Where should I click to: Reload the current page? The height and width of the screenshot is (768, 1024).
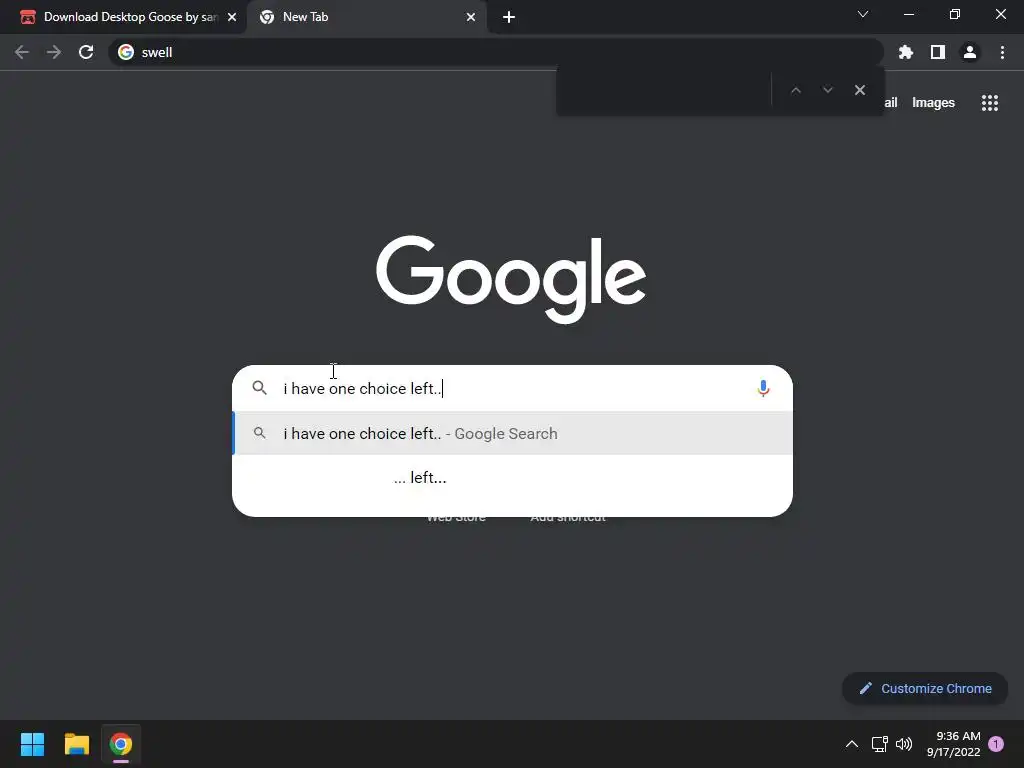coord(86,52)
